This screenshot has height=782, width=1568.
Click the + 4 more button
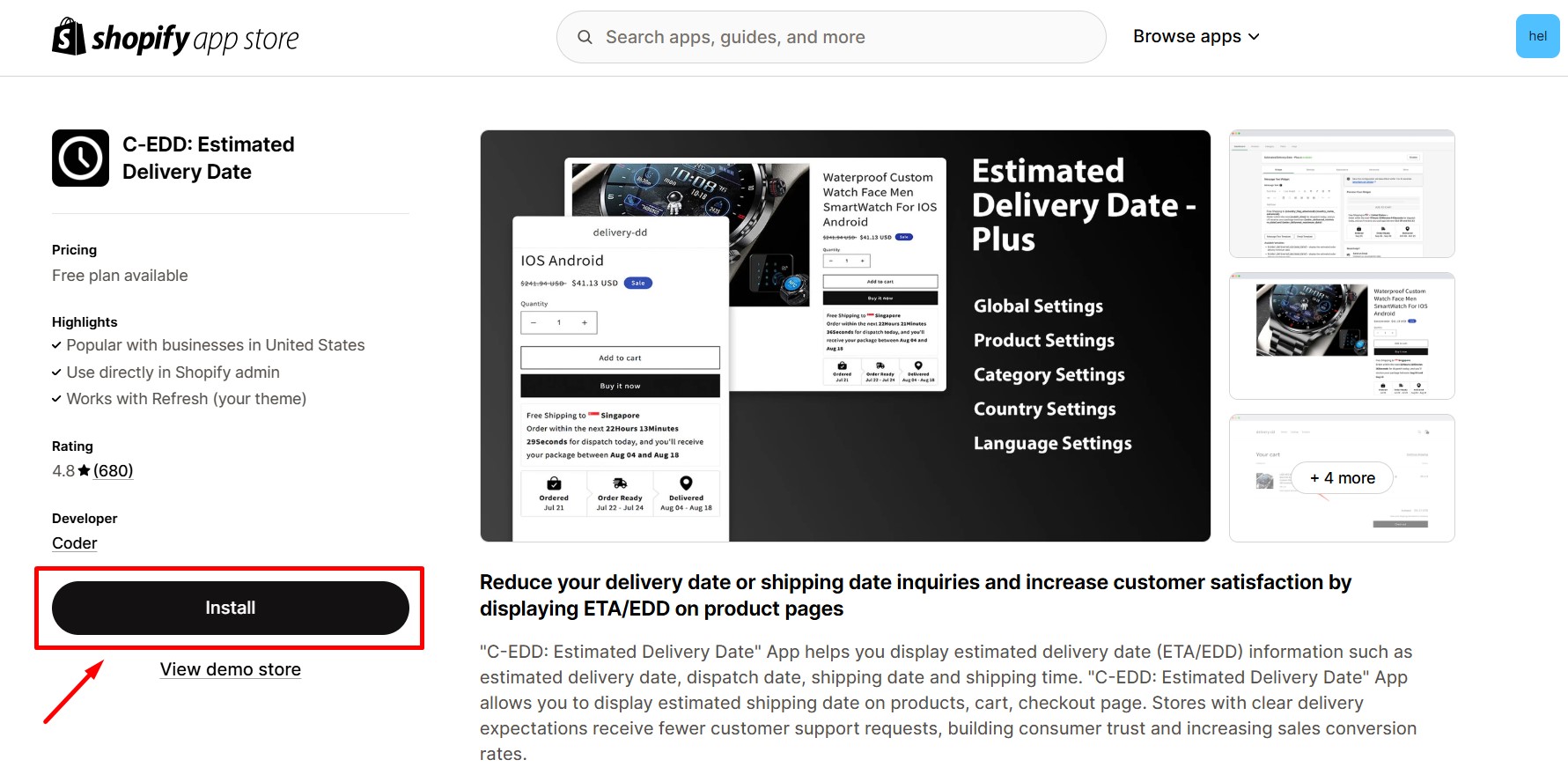click(x=1343, y=477)
